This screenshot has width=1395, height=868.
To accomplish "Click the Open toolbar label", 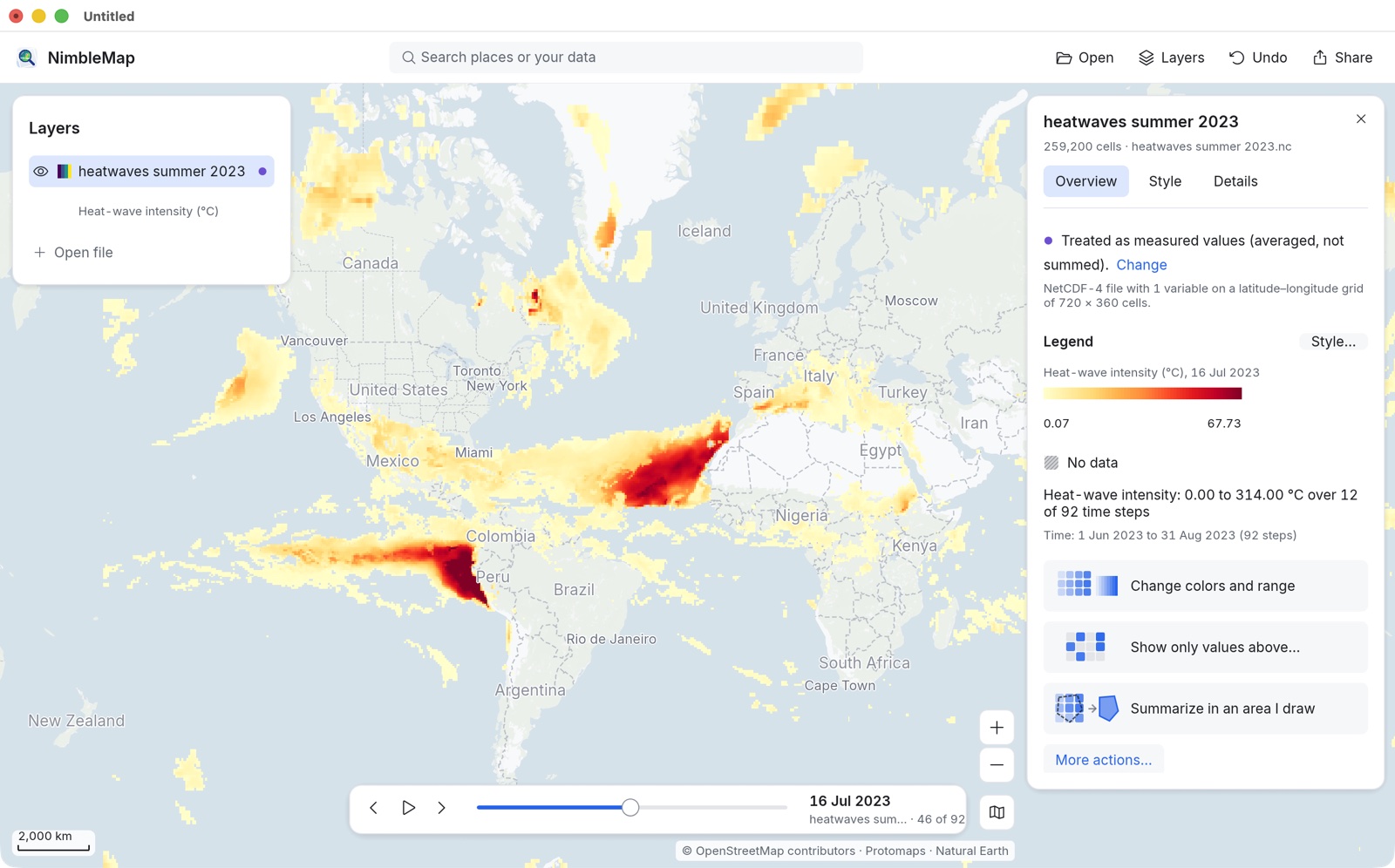I will (x=1096, y=58).
